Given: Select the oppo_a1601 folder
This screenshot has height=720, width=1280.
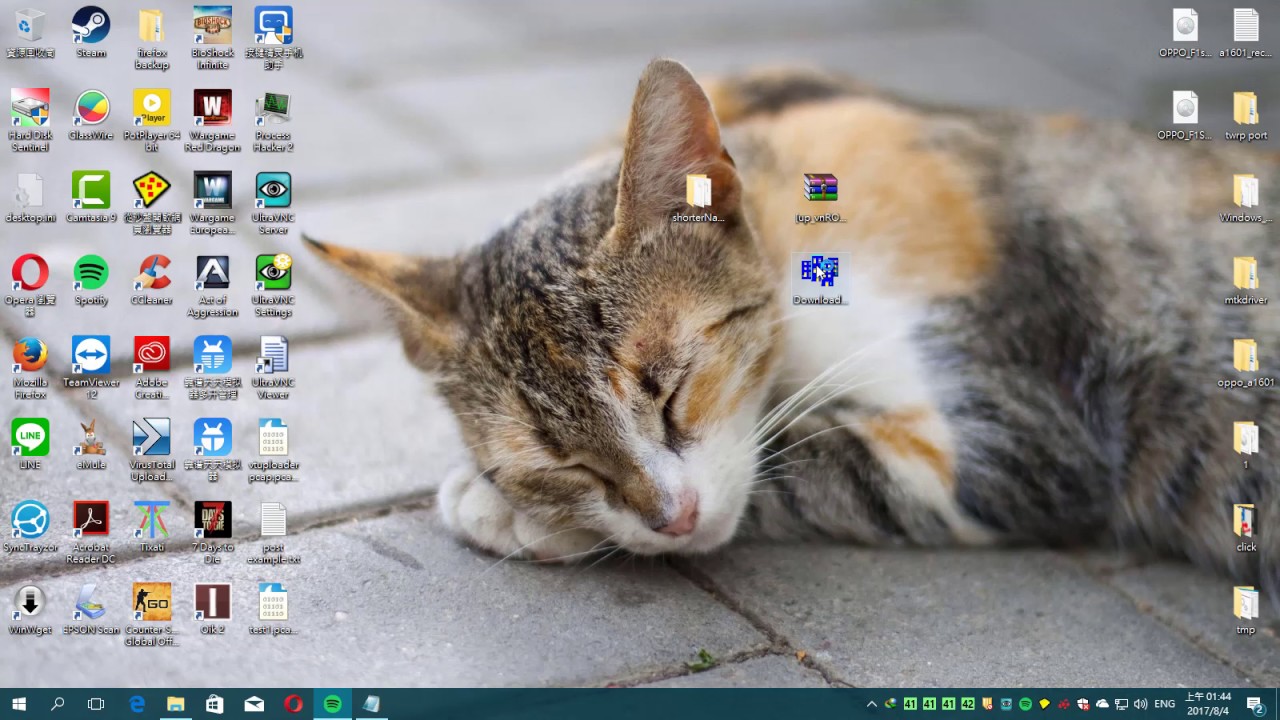Looking at the screenshot, I should 1245,362.
